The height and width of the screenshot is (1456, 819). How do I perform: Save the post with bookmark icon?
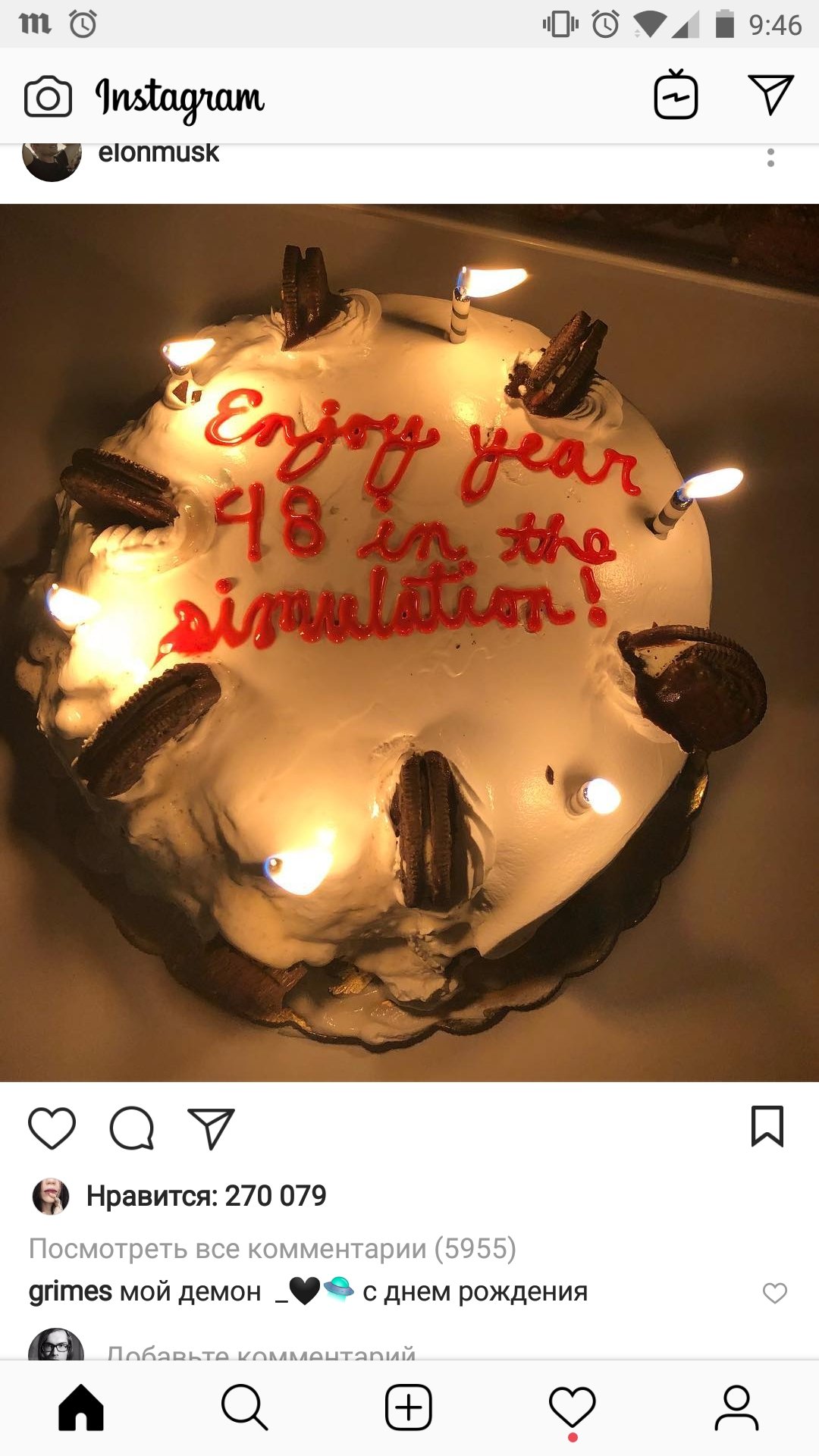click(x=767, y=1126)
